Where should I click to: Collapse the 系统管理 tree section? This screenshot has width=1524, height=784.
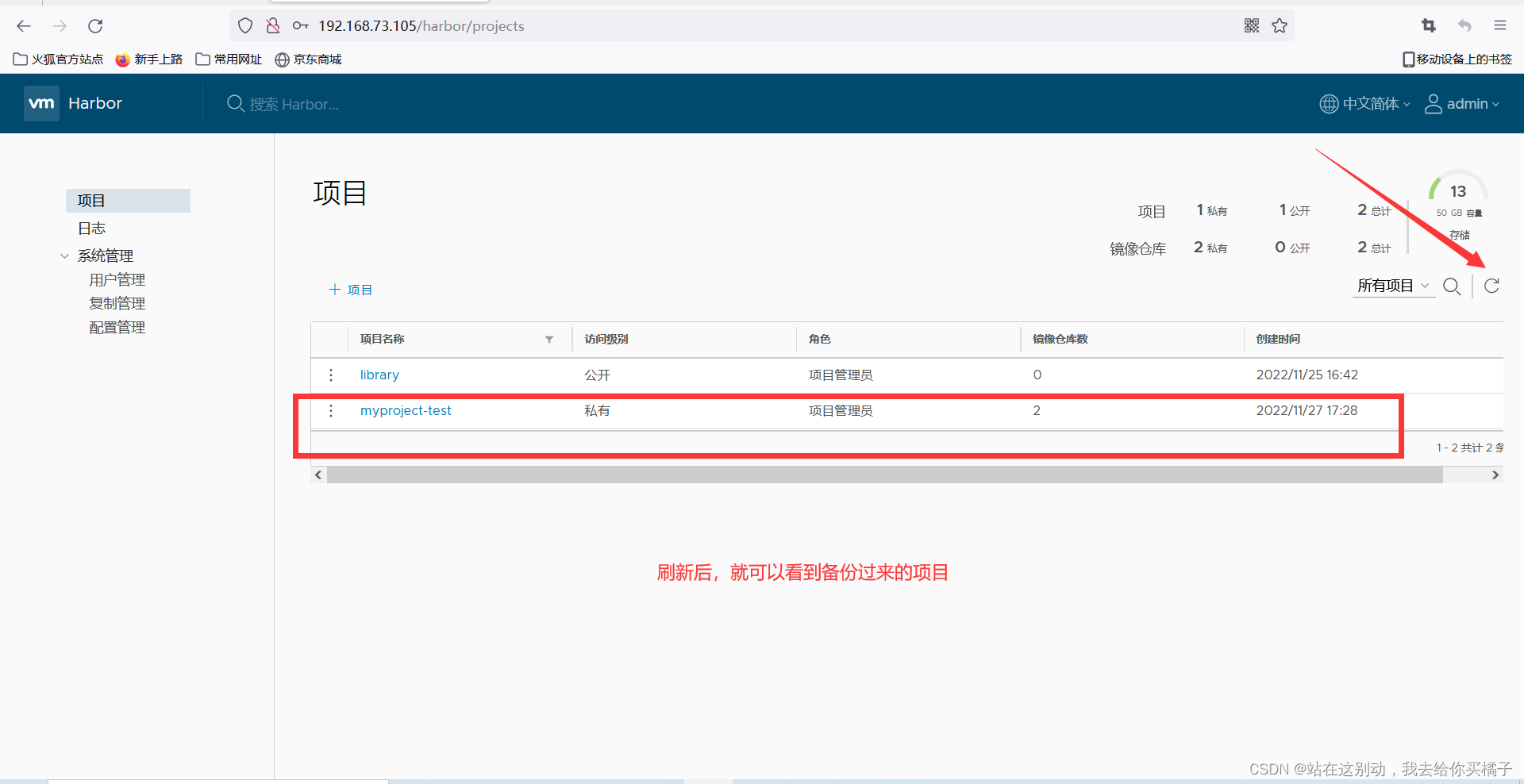[64, 256]
